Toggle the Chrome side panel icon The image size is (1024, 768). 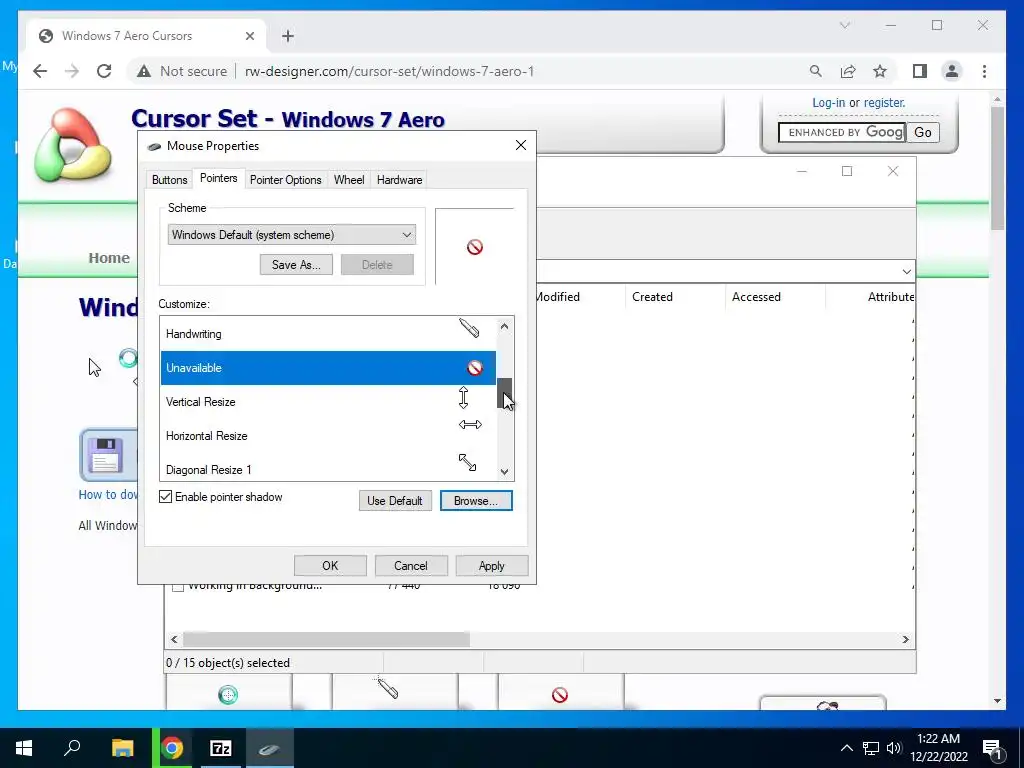[x=920, y=71]
